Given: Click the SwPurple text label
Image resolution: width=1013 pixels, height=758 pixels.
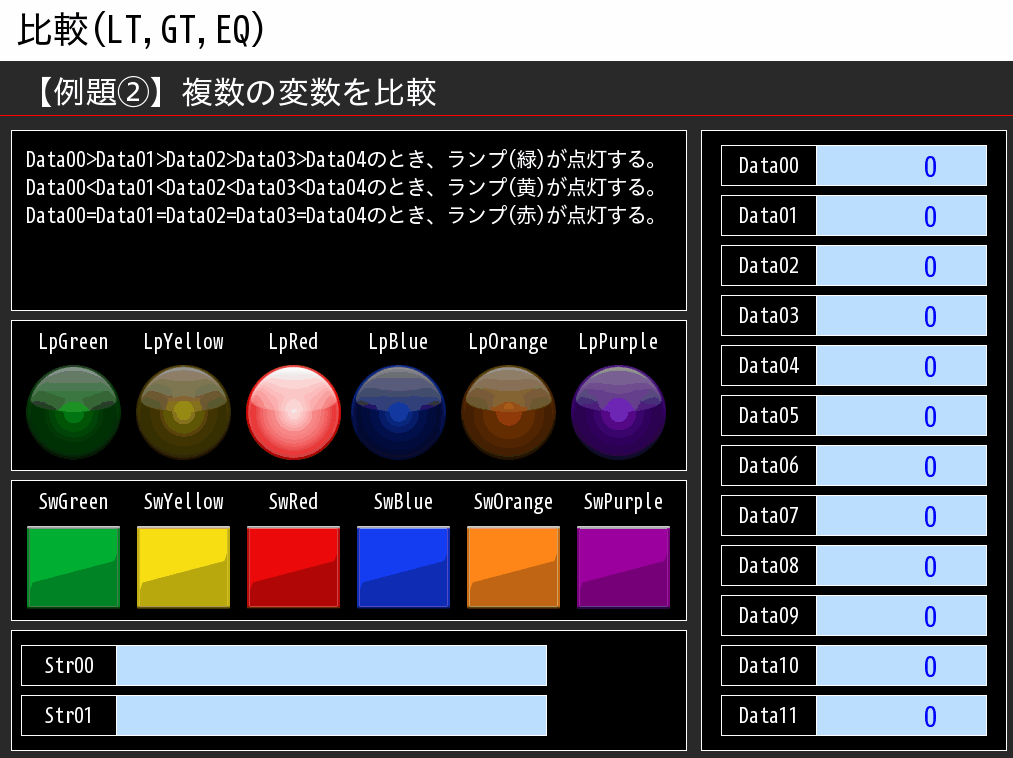Looking at the screenshot, I should pos(623,502).
